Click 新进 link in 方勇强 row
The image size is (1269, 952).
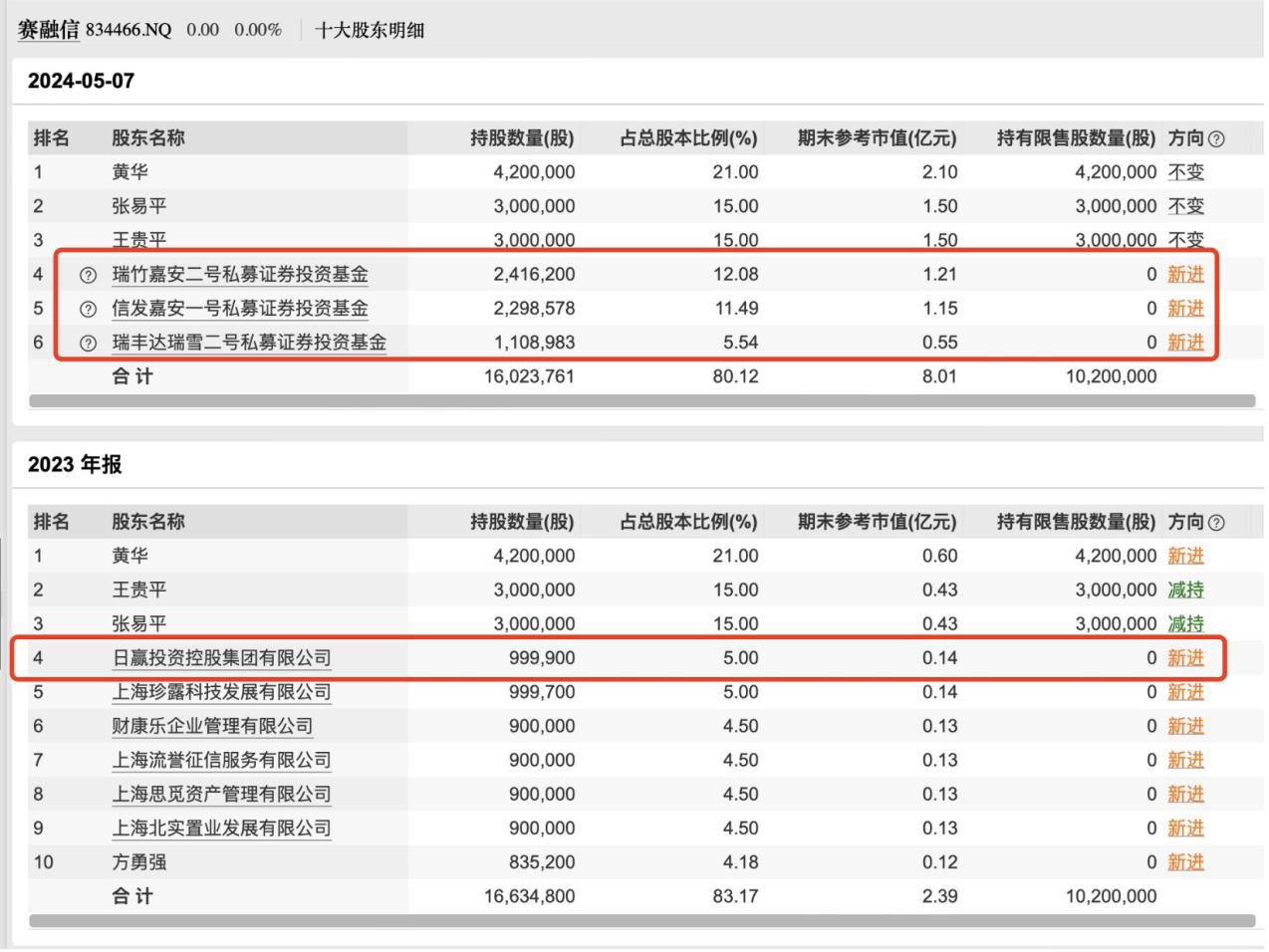tap(1185, 861)
